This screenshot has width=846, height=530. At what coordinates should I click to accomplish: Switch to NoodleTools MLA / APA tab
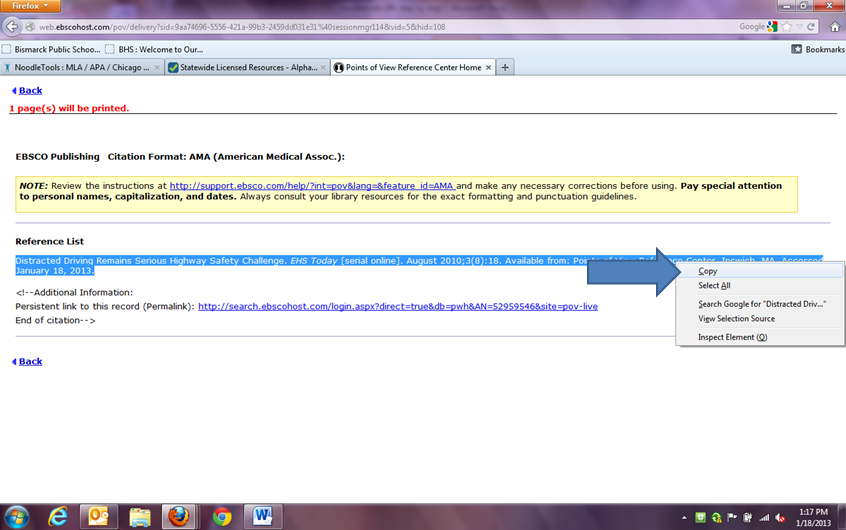pyautogui.click(x=82, y=67)
